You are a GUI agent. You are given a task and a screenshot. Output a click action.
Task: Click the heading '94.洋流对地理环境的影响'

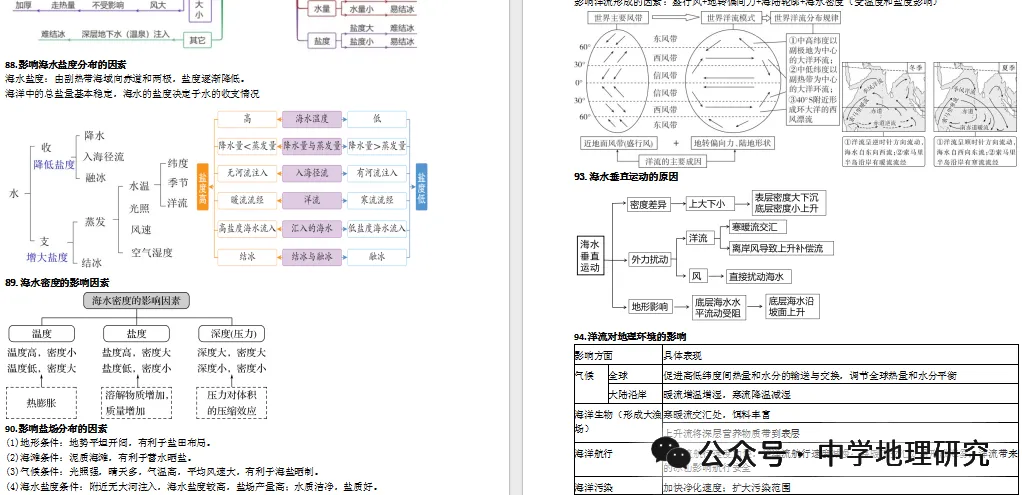coord(630,337)
